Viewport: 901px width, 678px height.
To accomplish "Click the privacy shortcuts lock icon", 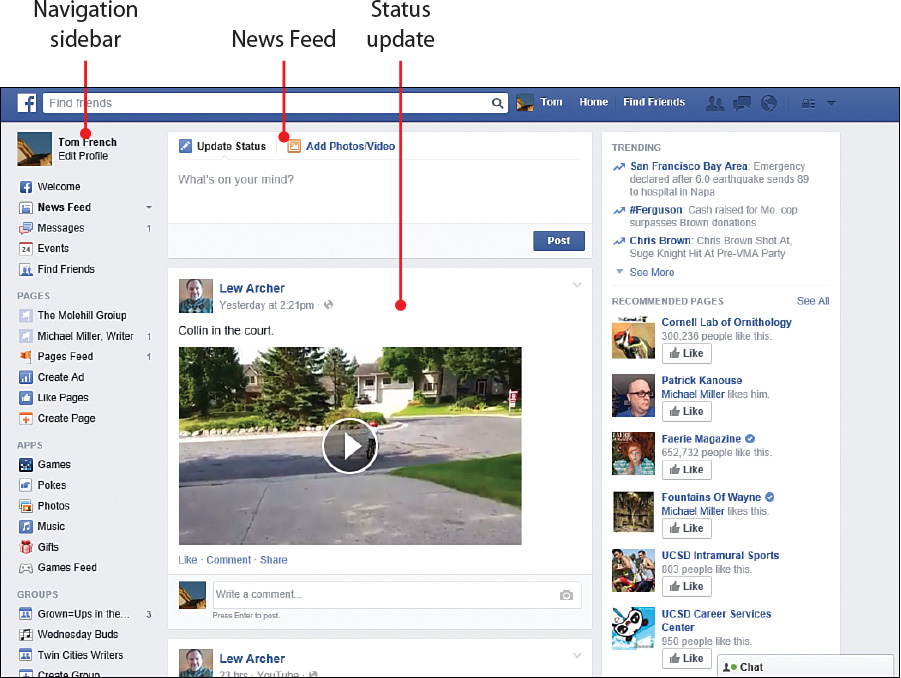I will 808,103.
